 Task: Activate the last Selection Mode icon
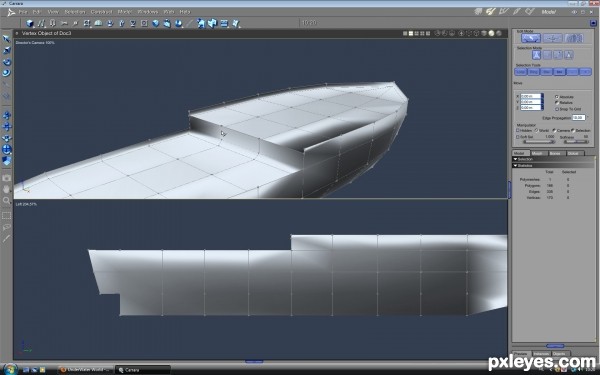(569, 55)
